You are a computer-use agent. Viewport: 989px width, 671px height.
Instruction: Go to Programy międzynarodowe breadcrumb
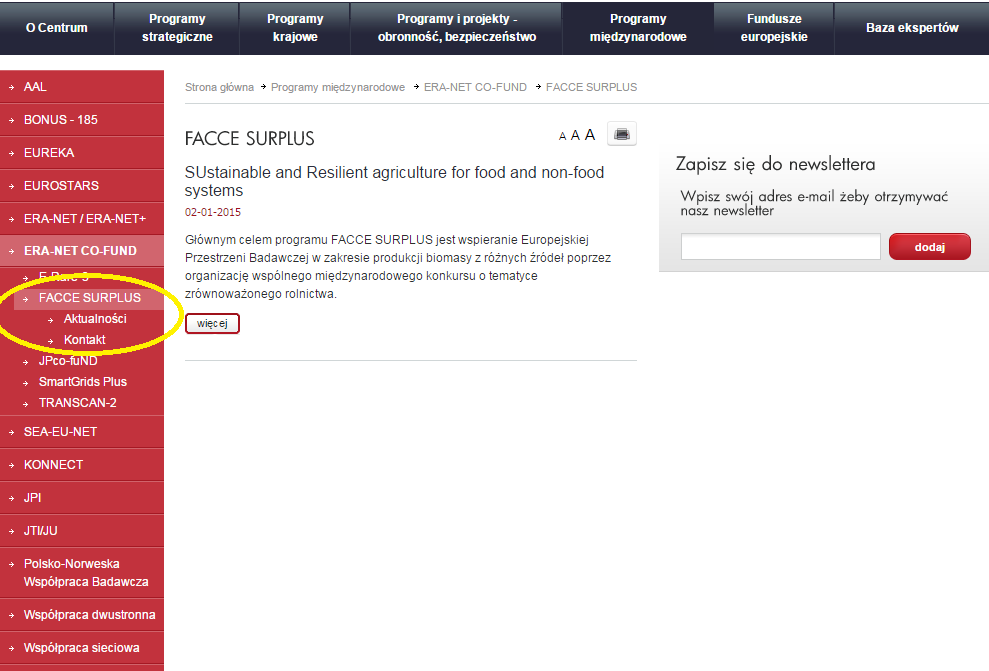point(337,87)
